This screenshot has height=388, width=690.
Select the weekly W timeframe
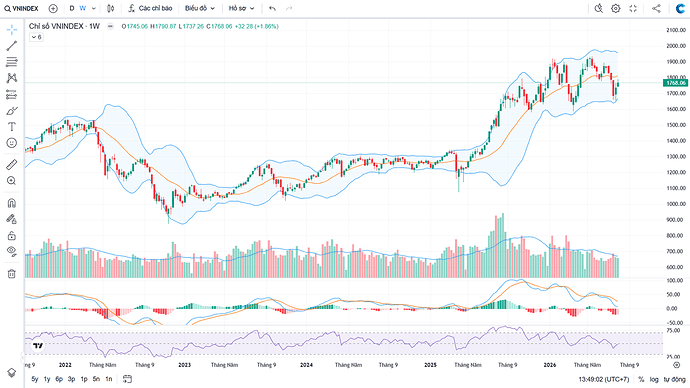click(x=82, y=8)
